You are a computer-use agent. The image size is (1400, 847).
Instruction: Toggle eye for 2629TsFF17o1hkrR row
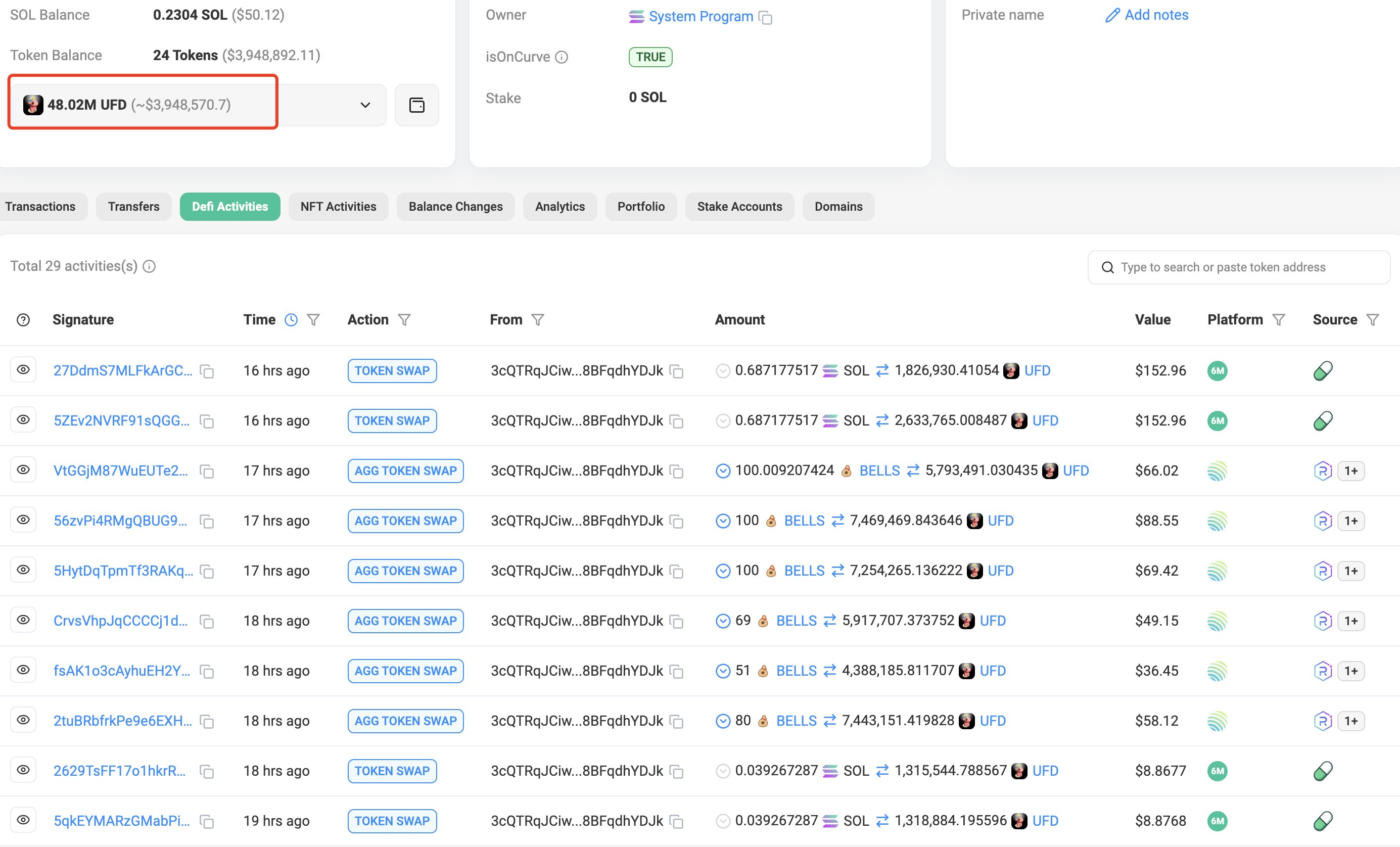click(x=23, y=770)
